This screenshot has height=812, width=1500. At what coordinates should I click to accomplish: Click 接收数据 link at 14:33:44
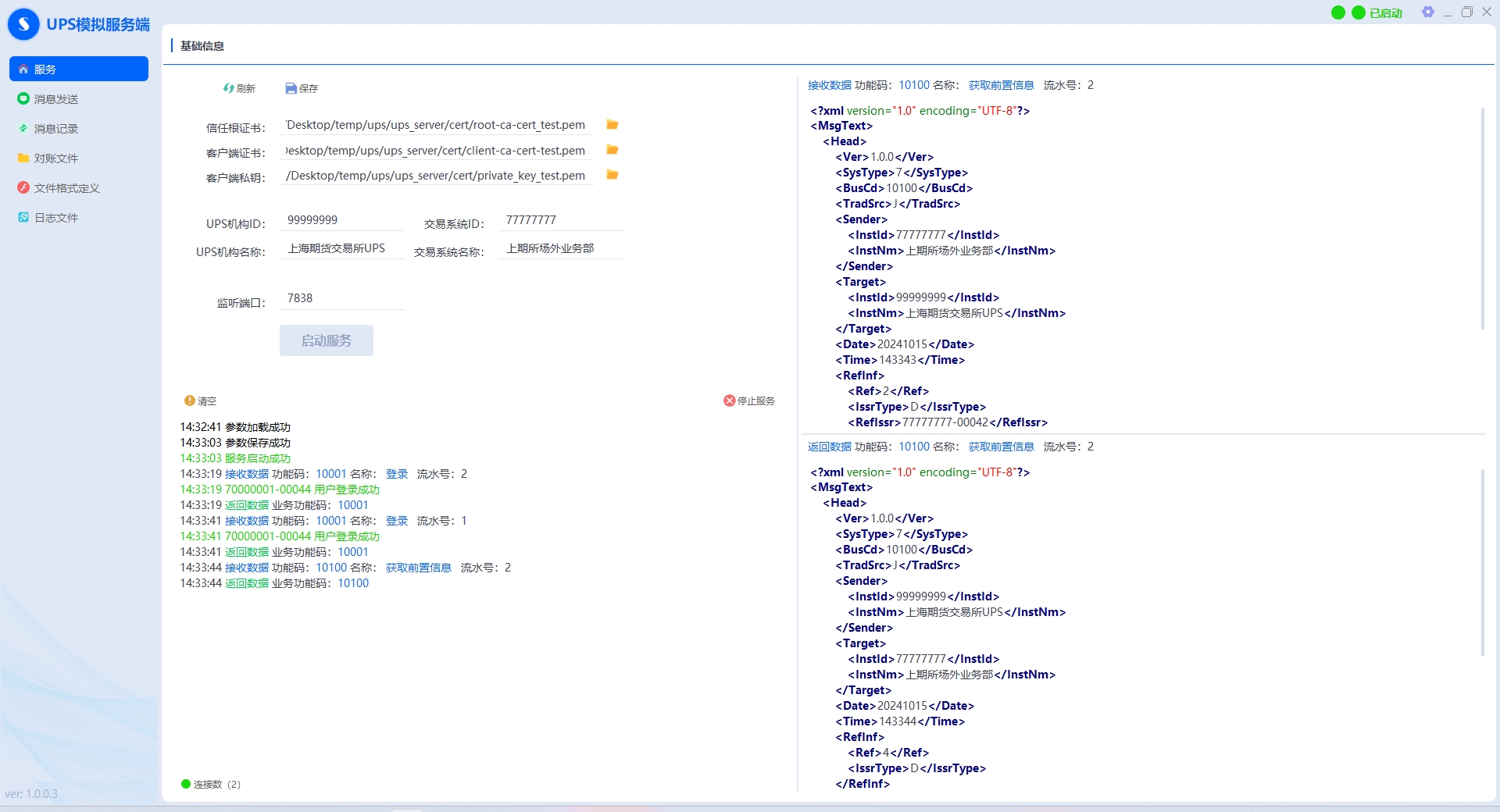tap(247, 568)
